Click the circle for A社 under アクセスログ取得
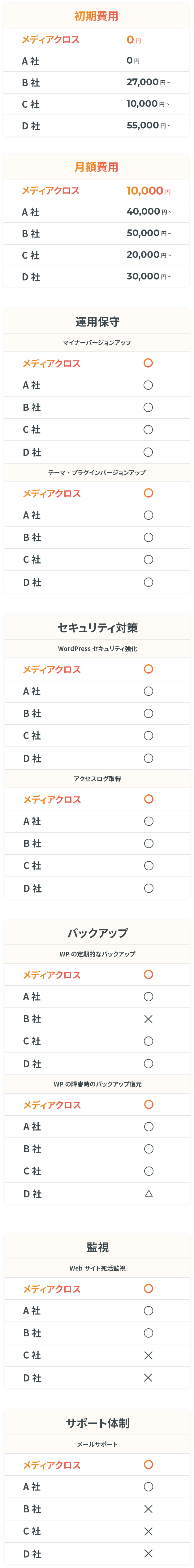Viewport: 194px width, 1568px height. pyautogui.click(x=148, y=821)
